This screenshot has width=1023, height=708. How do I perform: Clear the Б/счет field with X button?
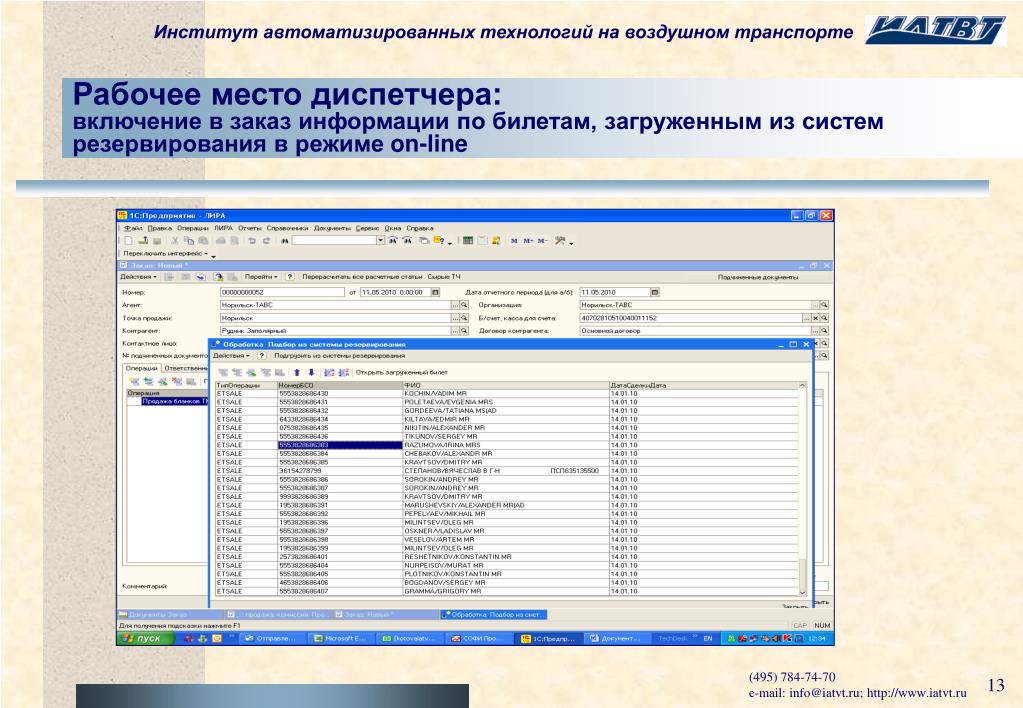[815, 318]
